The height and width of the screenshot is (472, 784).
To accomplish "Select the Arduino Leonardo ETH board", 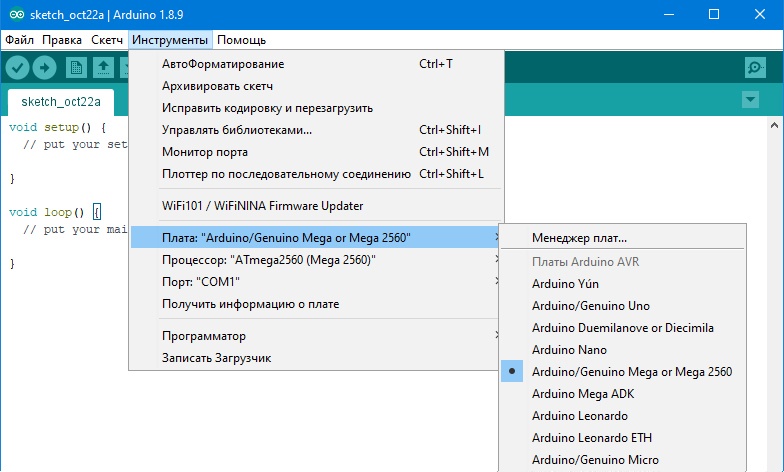I will [x=622, y=438].
